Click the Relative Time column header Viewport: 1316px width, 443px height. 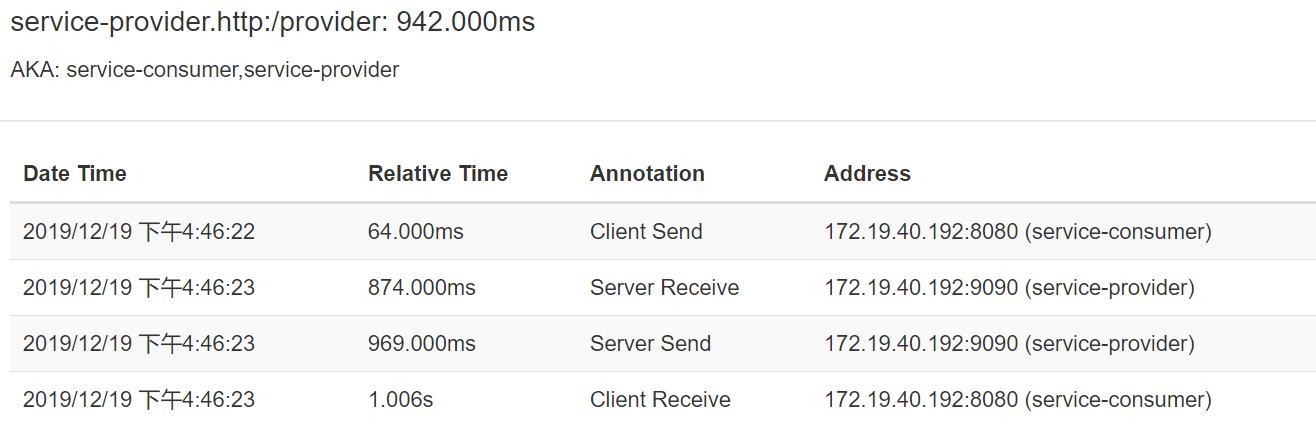coord(438,173)
